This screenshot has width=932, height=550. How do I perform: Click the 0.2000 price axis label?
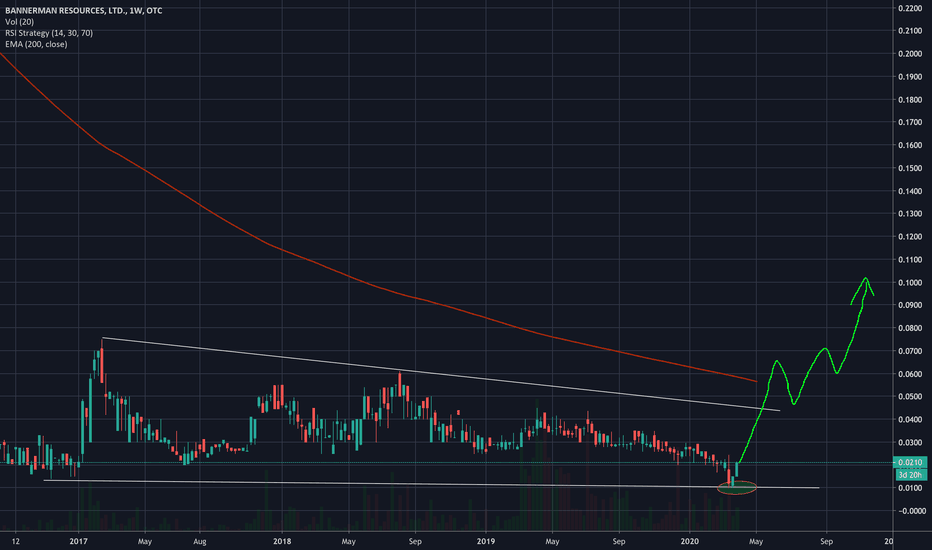[x=910, y=54]
